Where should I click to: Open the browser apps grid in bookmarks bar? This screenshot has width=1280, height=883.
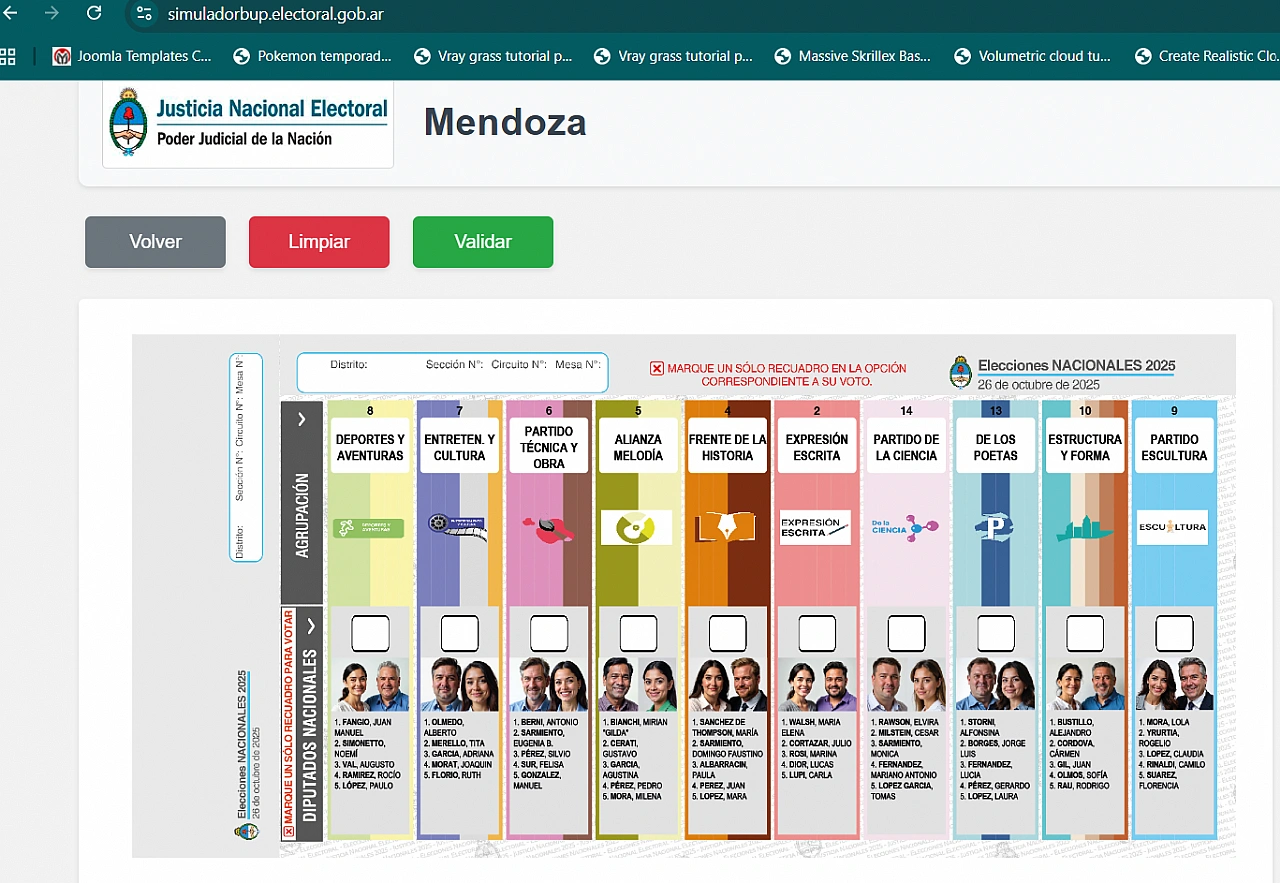8,56
